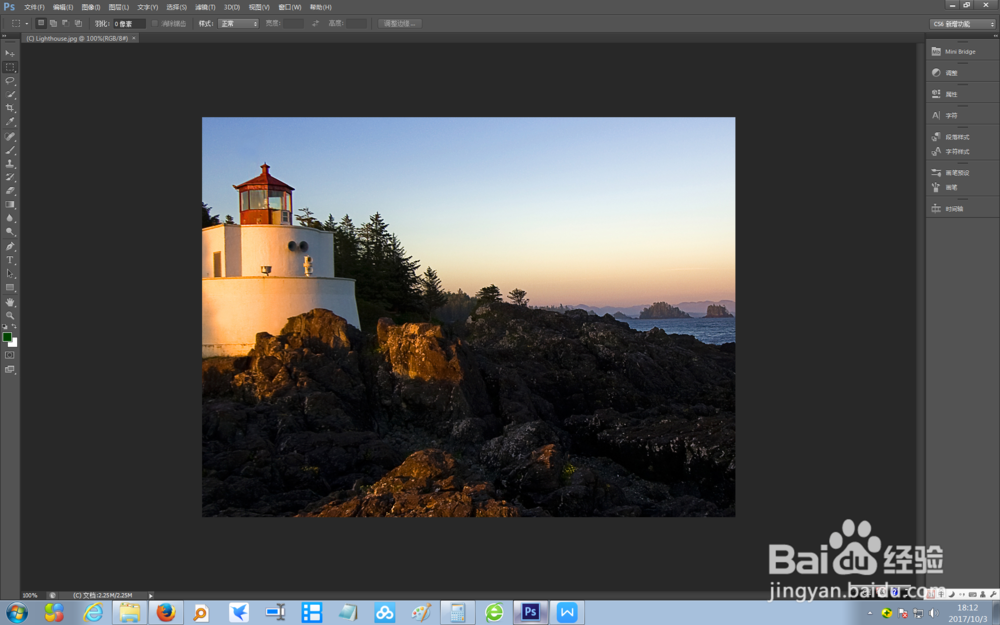
Task: Choose Subtract from Selection mode
Action: point(66,23)
